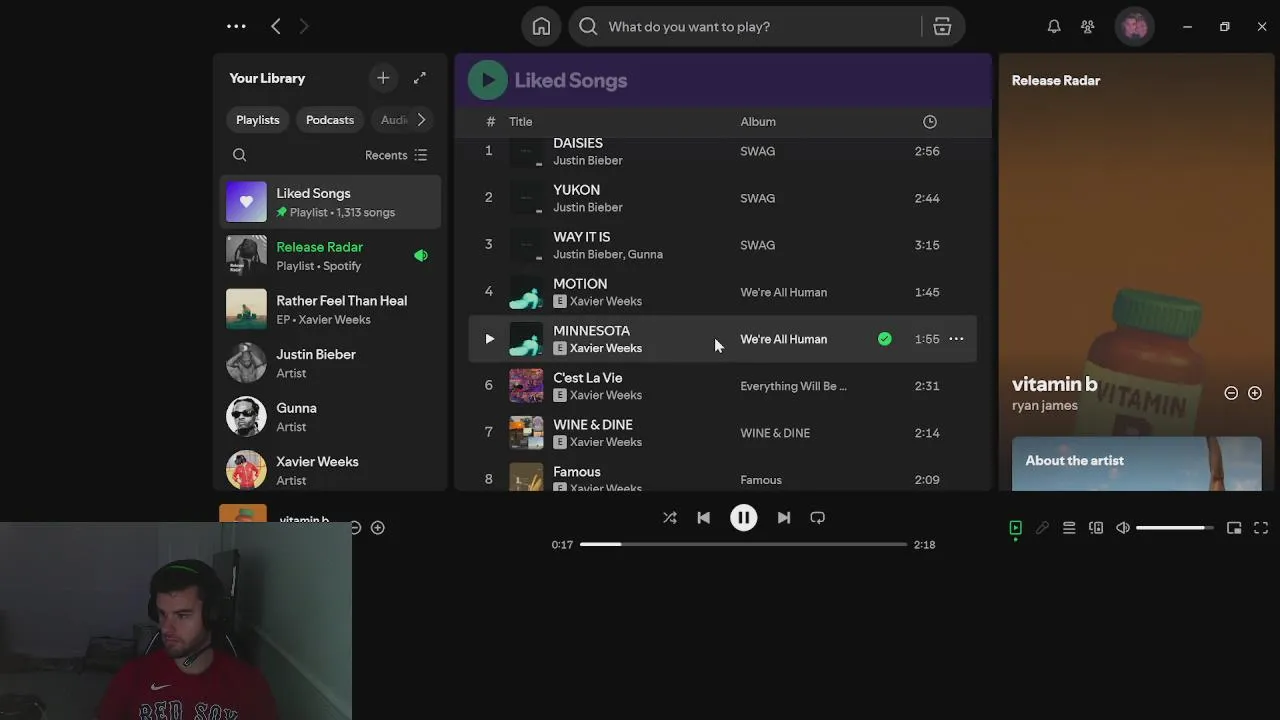Sort by the Album column header

tap(758, 122)
